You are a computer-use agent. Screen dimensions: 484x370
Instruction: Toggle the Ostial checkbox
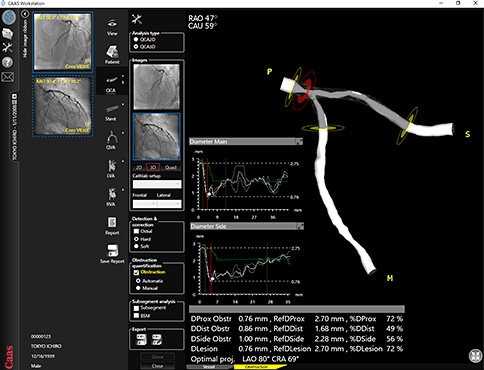coord(136,231)
